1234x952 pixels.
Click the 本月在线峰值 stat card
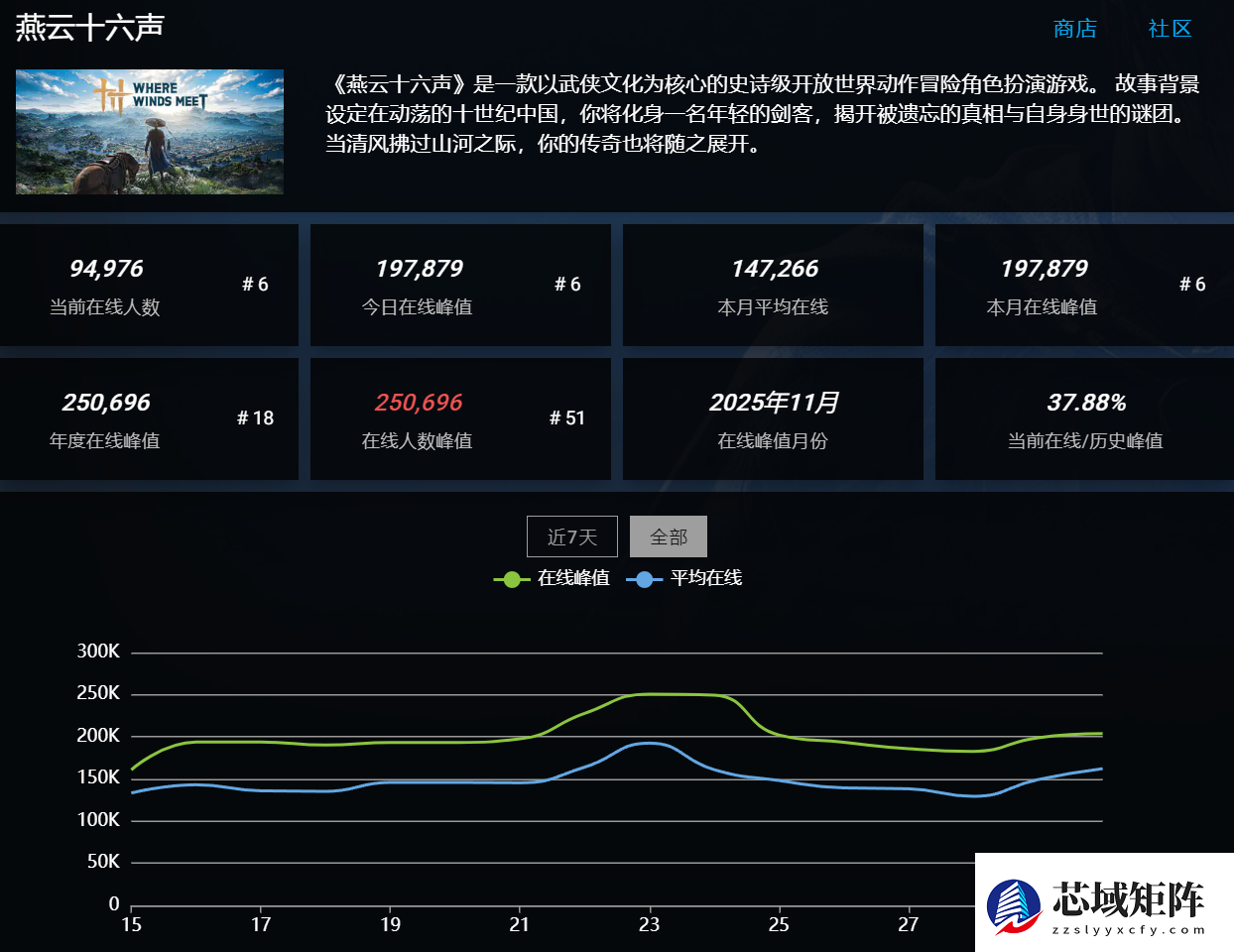(1084, 286)
